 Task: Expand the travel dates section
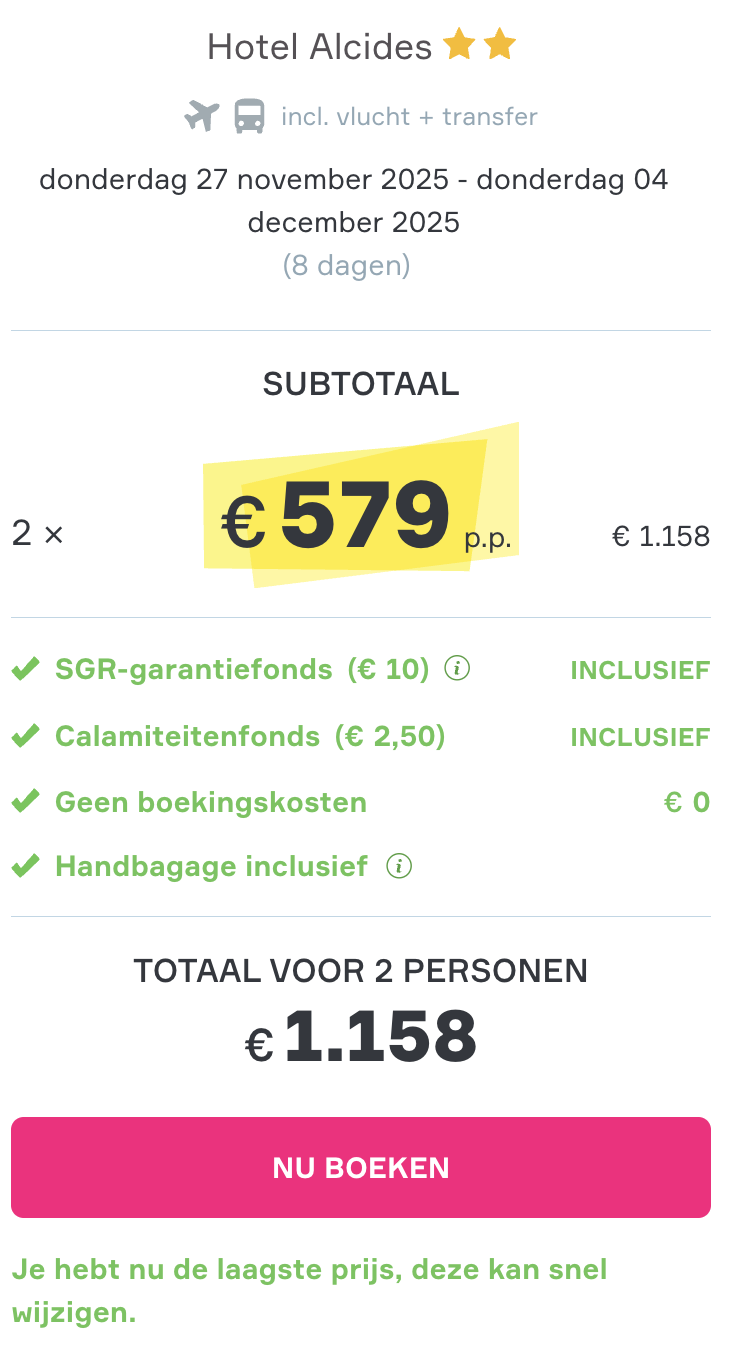[x=354, y=200]
